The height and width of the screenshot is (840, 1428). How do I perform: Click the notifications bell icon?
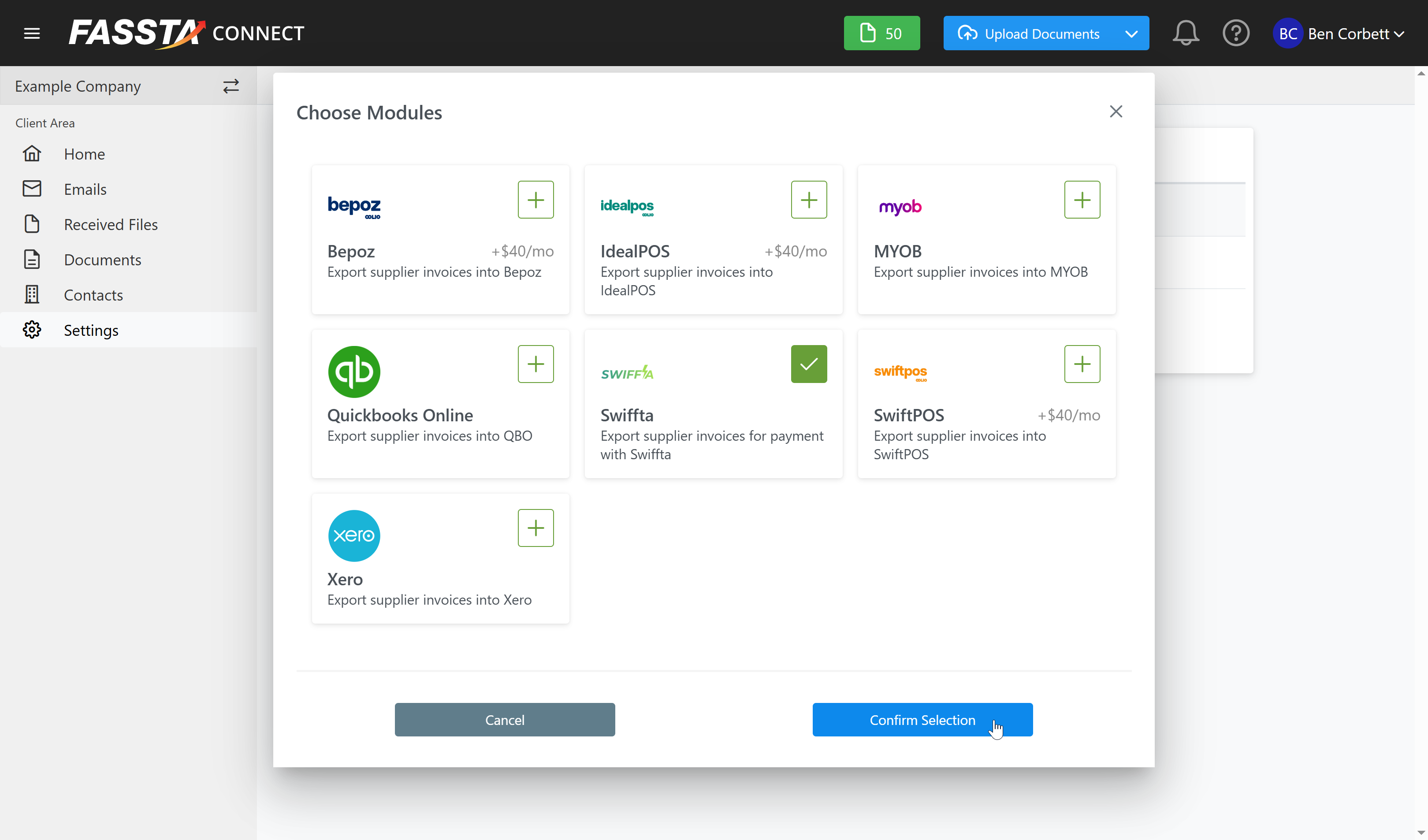click(x=1185, y=33)
